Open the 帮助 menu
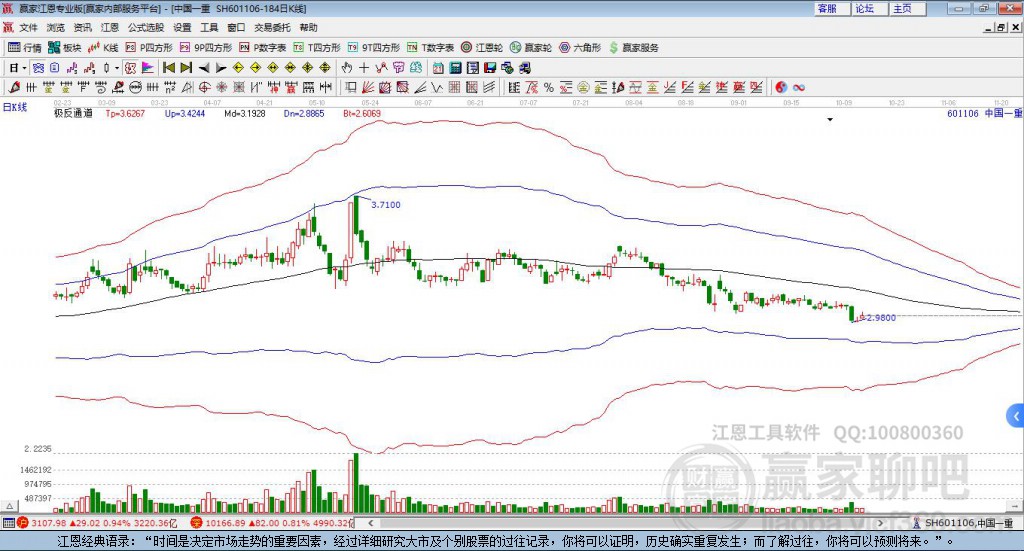 click(x=308, y=27)
